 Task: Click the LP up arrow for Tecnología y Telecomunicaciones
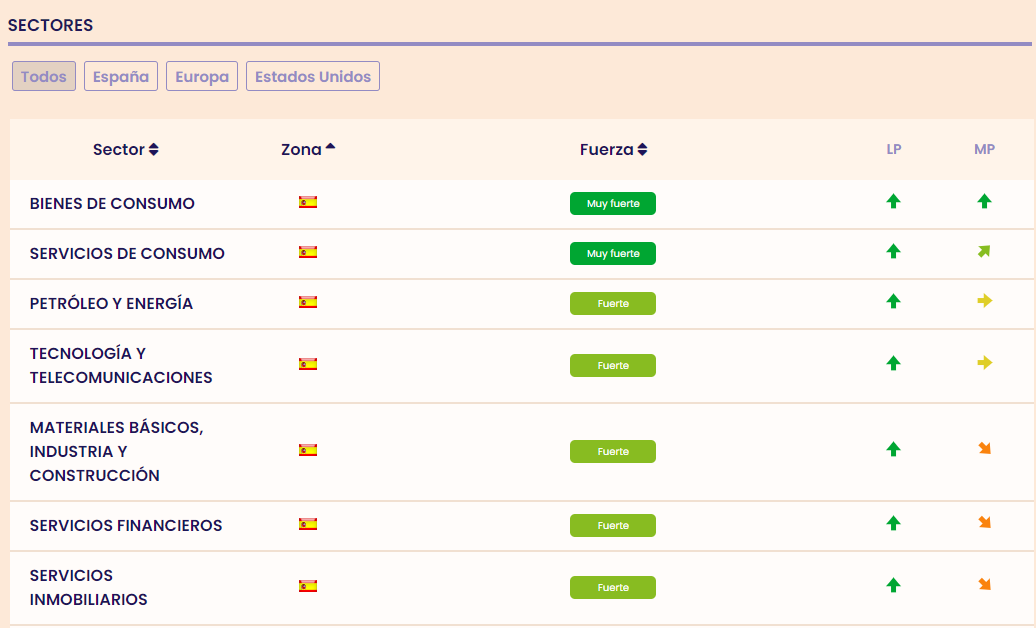(x=893, y=364)
